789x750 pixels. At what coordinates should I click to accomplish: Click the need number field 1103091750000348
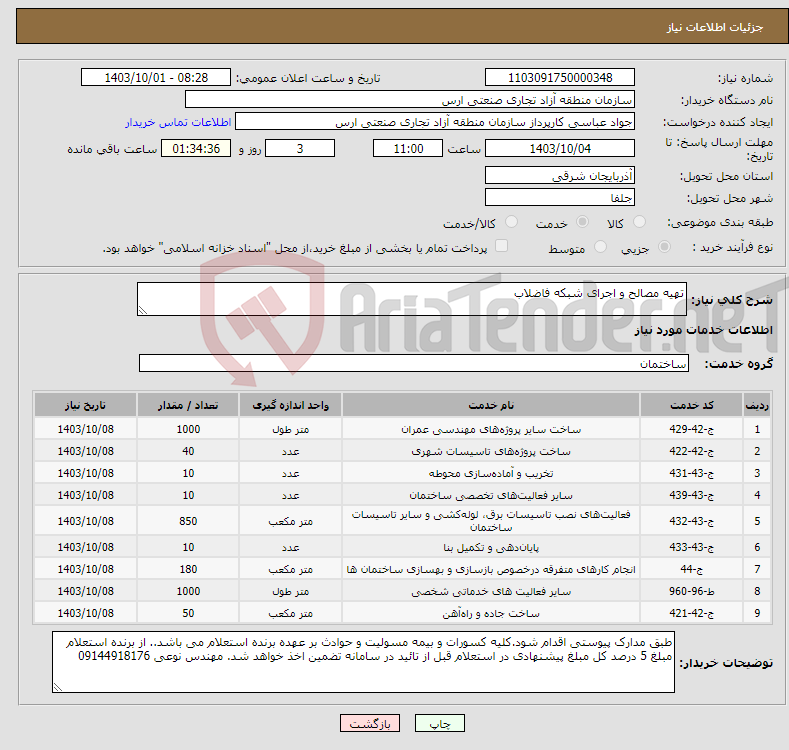coord(560,78)
